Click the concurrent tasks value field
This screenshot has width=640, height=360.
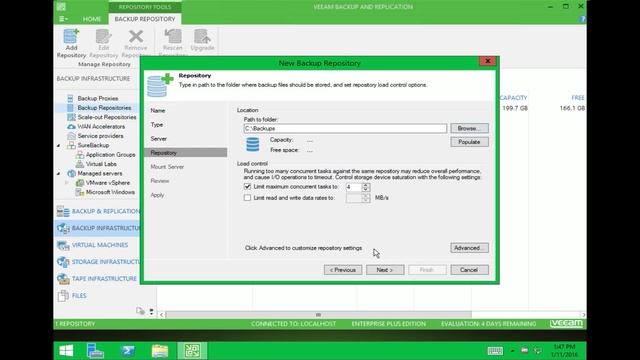(353, 187)
